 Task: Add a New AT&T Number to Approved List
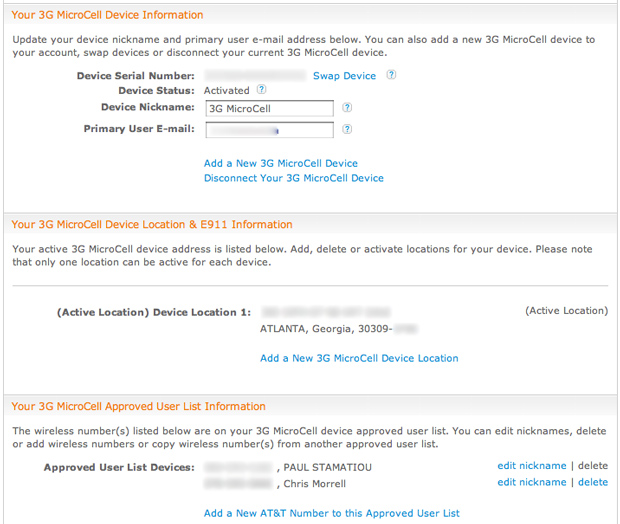[332, 513]
